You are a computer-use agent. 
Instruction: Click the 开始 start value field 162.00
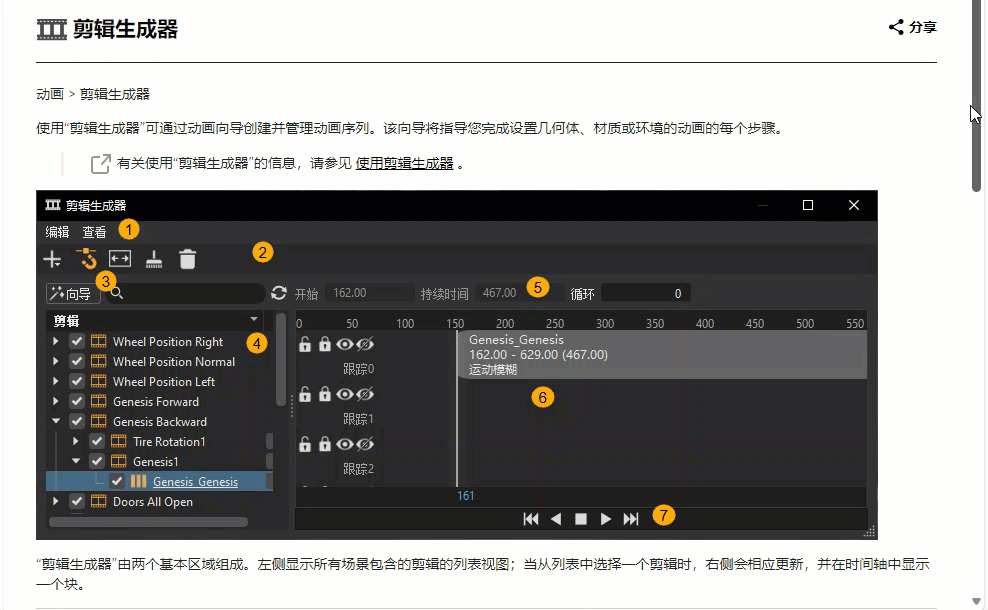372,293
